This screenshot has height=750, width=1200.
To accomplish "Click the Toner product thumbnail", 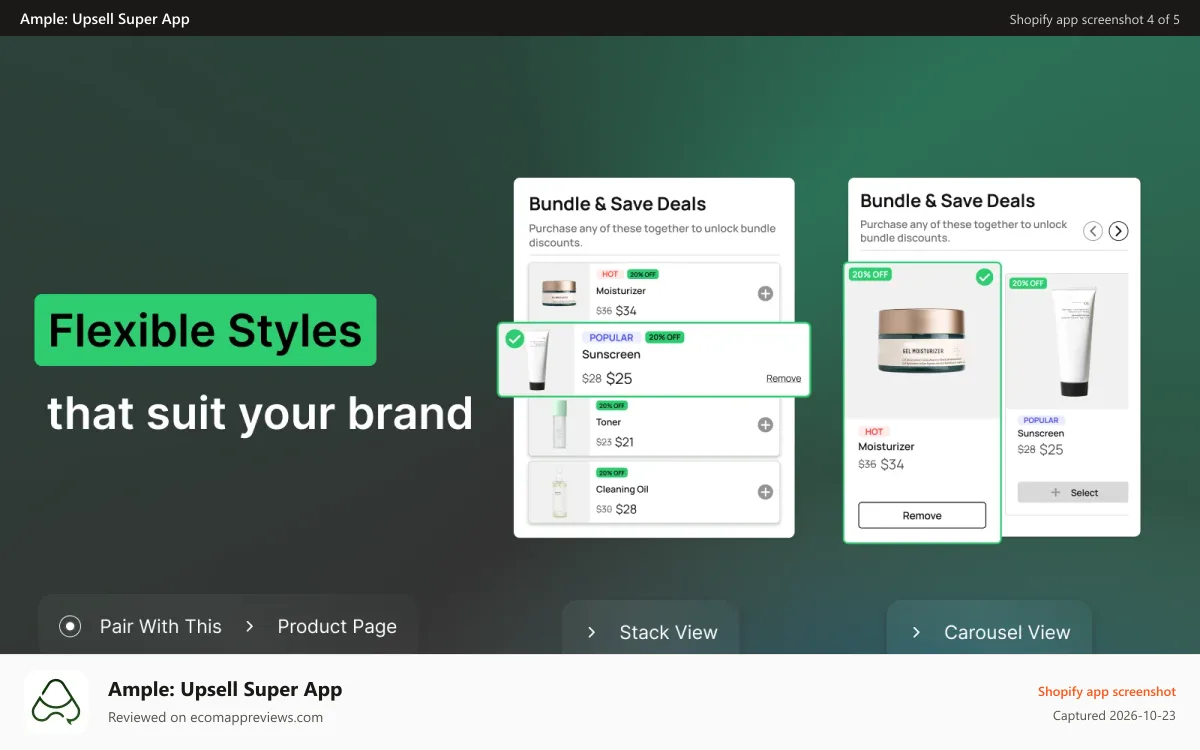I will (560, 424).
